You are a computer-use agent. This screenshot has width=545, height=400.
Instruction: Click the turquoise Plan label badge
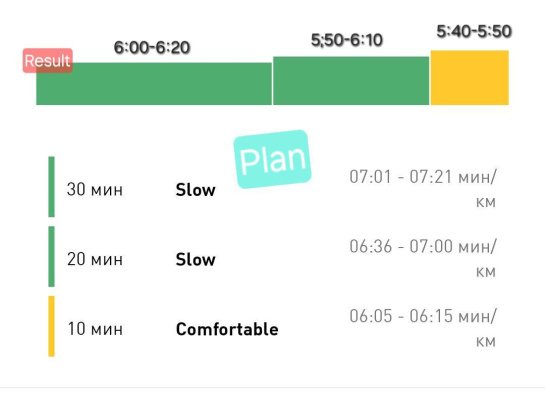pos(272,159)
